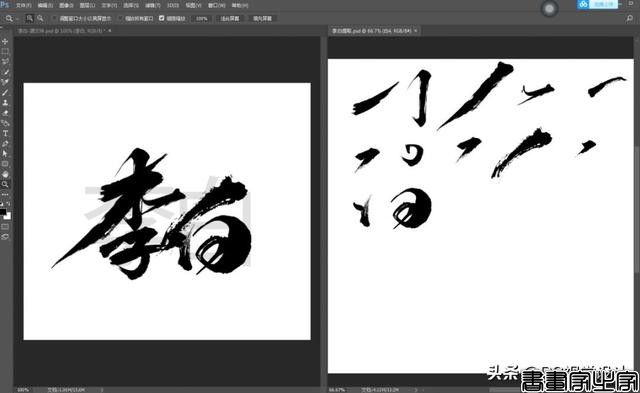Viewport: 640px width, 393px height.
Task: Open the 图像(I) menu
Action: click(66, 5)
